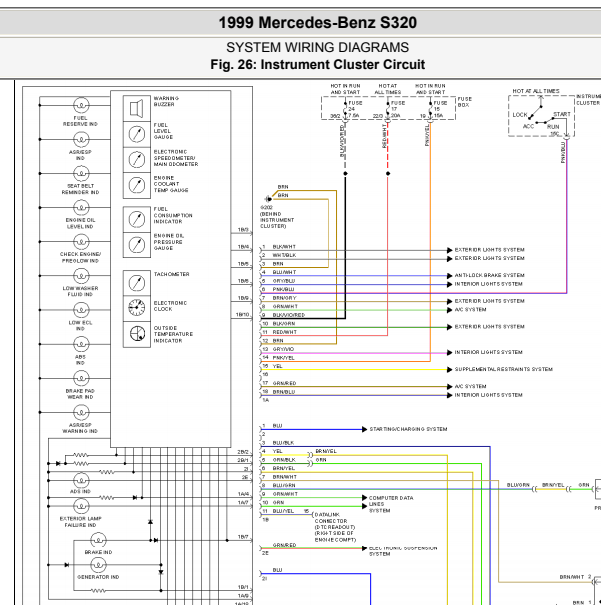Viewport: 601px width, 605px height.
Task: Click the 'SUPPLEMENTAL RESTRAINTS SYSTEM' destination label
Action: click(x=503, y=369)
